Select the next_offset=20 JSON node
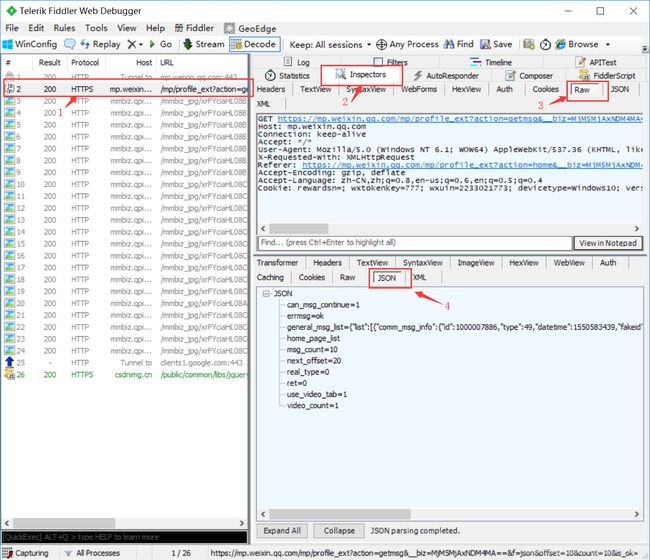Viewport: 650px width, 560px height. (x=314, y=361)
